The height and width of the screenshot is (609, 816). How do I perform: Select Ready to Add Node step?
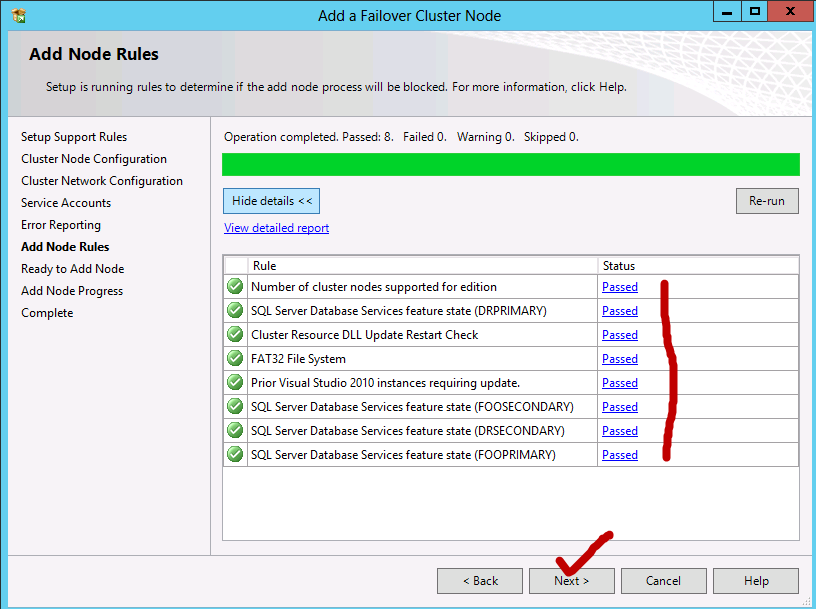pyautogui.click(x=72, y=268)
